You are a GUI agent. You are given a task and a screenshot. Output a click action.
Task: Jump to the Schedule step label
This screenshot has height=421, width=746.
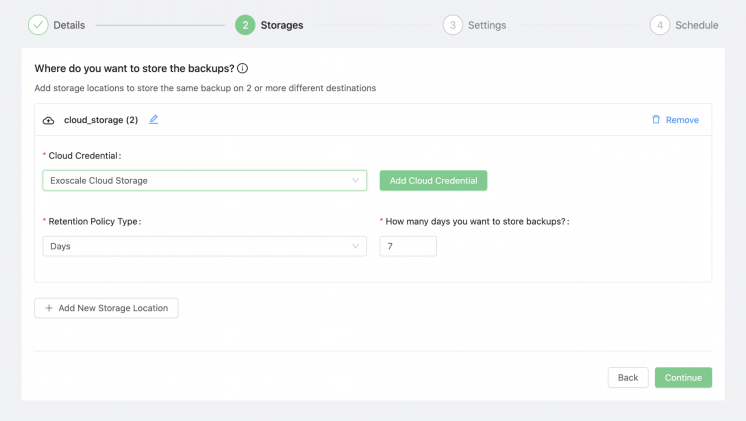(x=696, y=25)
